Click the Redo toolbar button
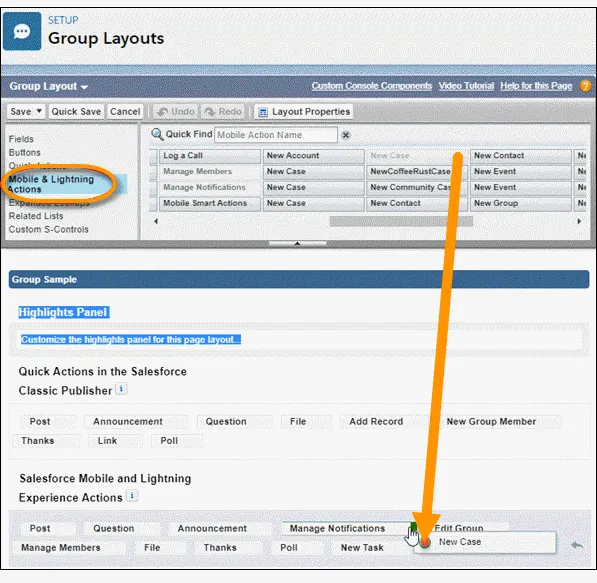Image resolution: width=597 pixels, height=583 pixels. pyautogui.click(x=223, y=112)
